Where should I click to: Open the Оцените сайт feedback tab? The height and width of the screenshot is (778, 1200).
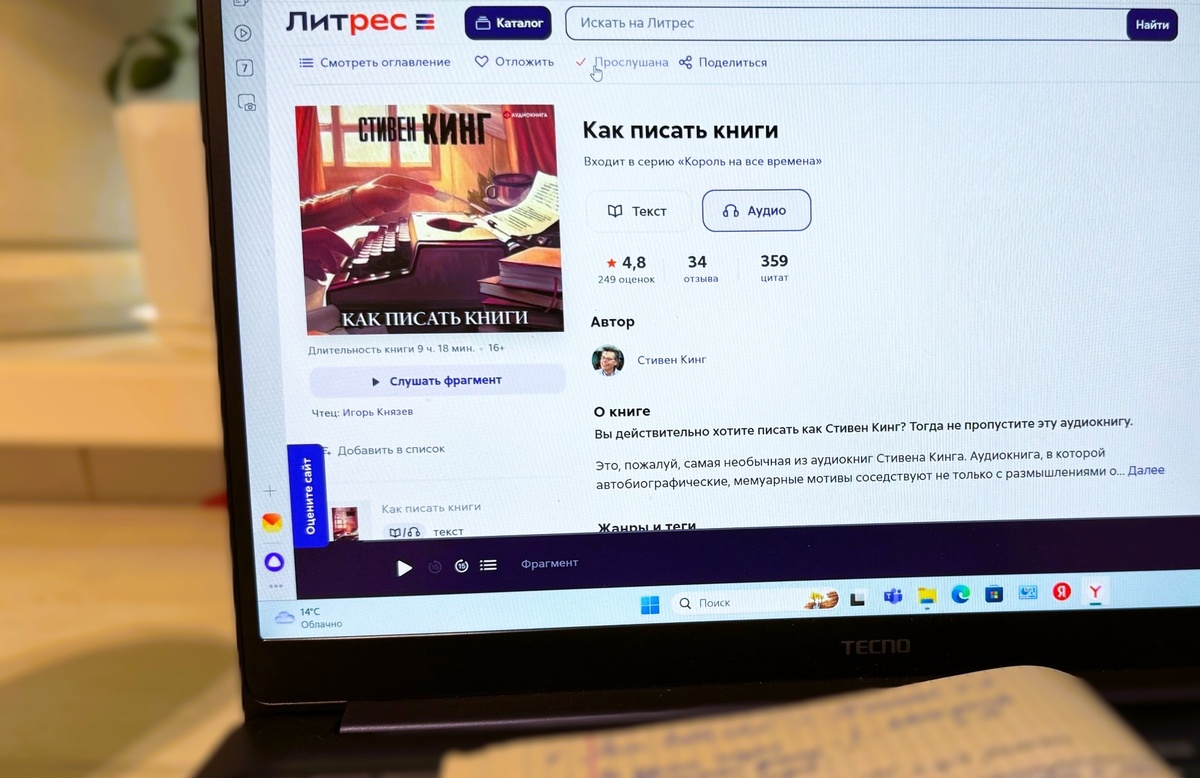click(308, 497)
